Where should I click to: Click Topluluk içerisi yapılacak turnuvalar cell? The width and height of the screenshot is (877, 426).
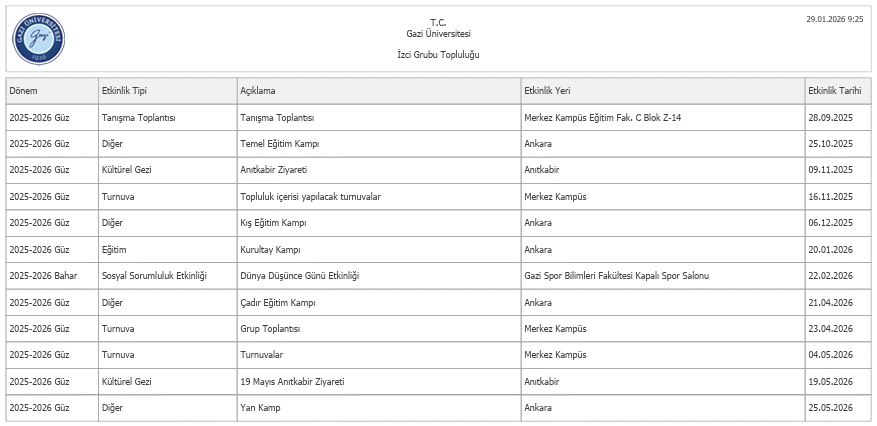click(x=310, y=197)
